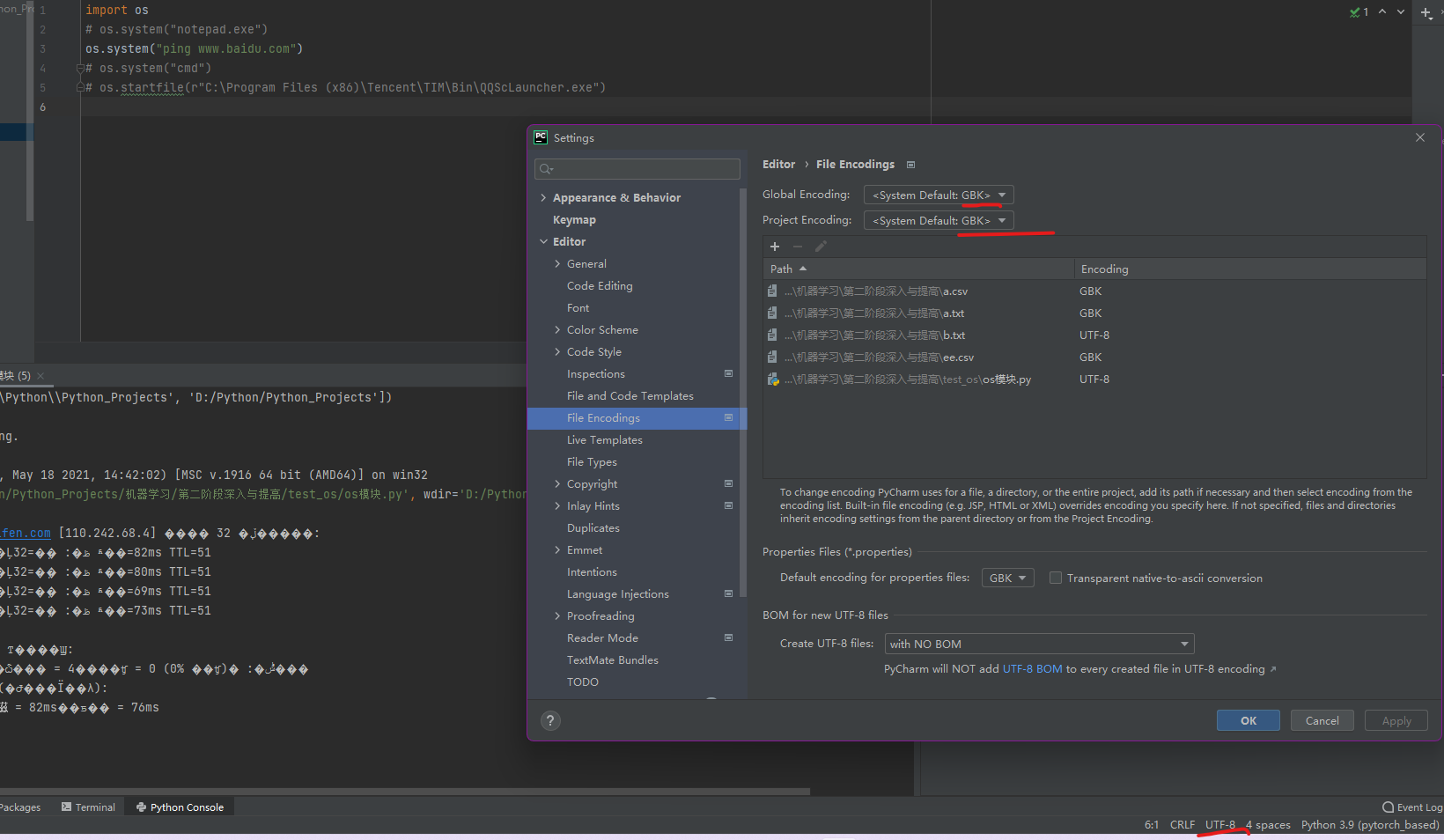Click the project icon beside Copyright

[x=728, y=483]
